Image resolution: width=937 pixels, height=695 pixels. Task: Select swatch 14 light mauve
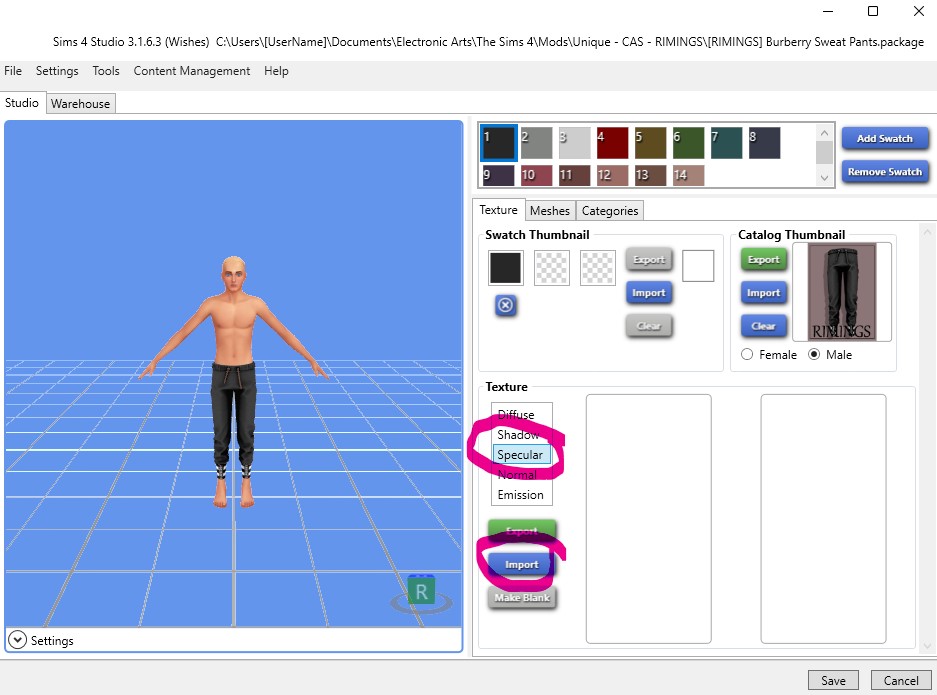tap(688, 176)
